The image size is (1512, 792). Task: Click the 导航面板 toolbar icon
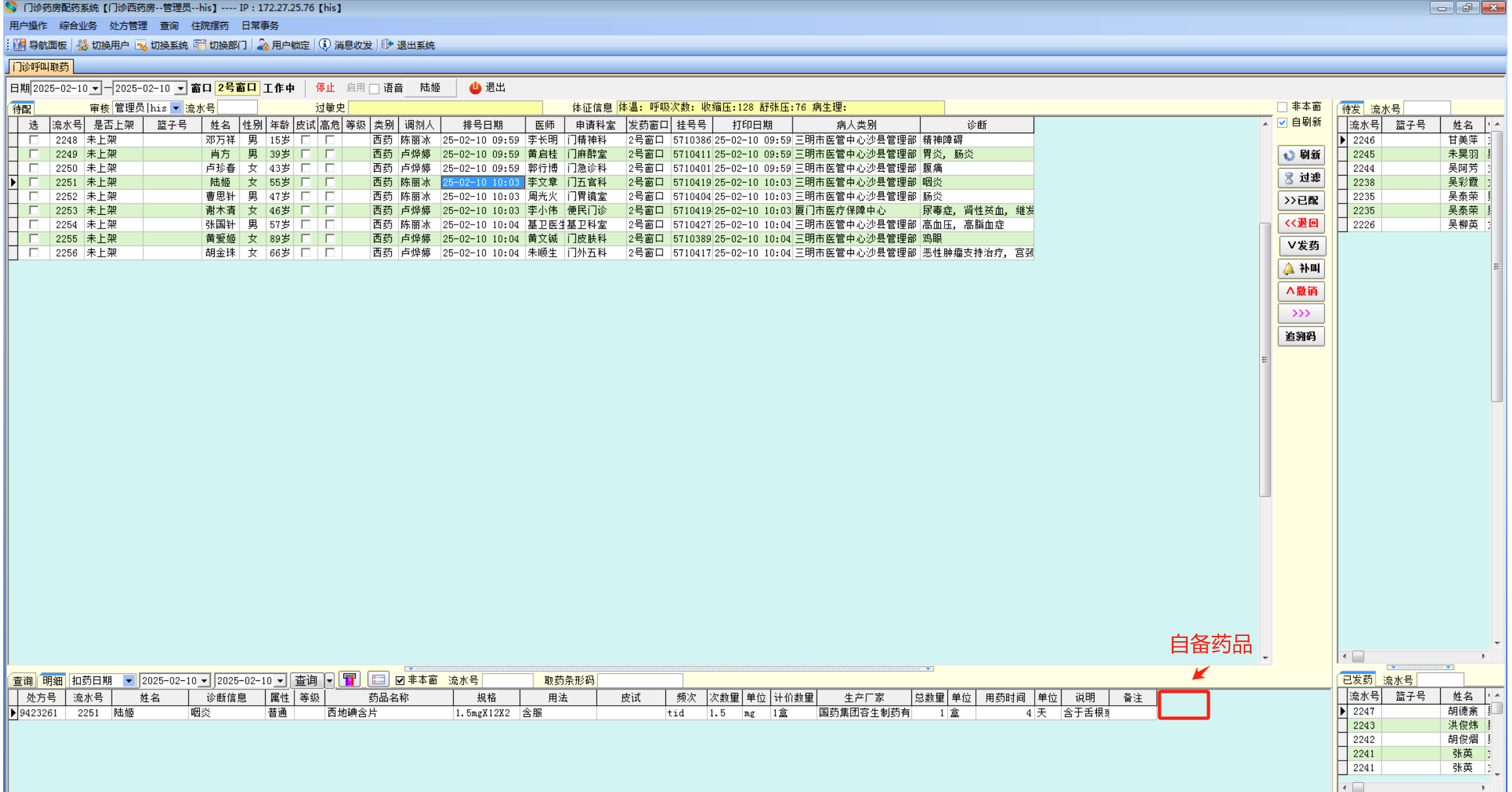pyautogui.click(x=20, y=45)
